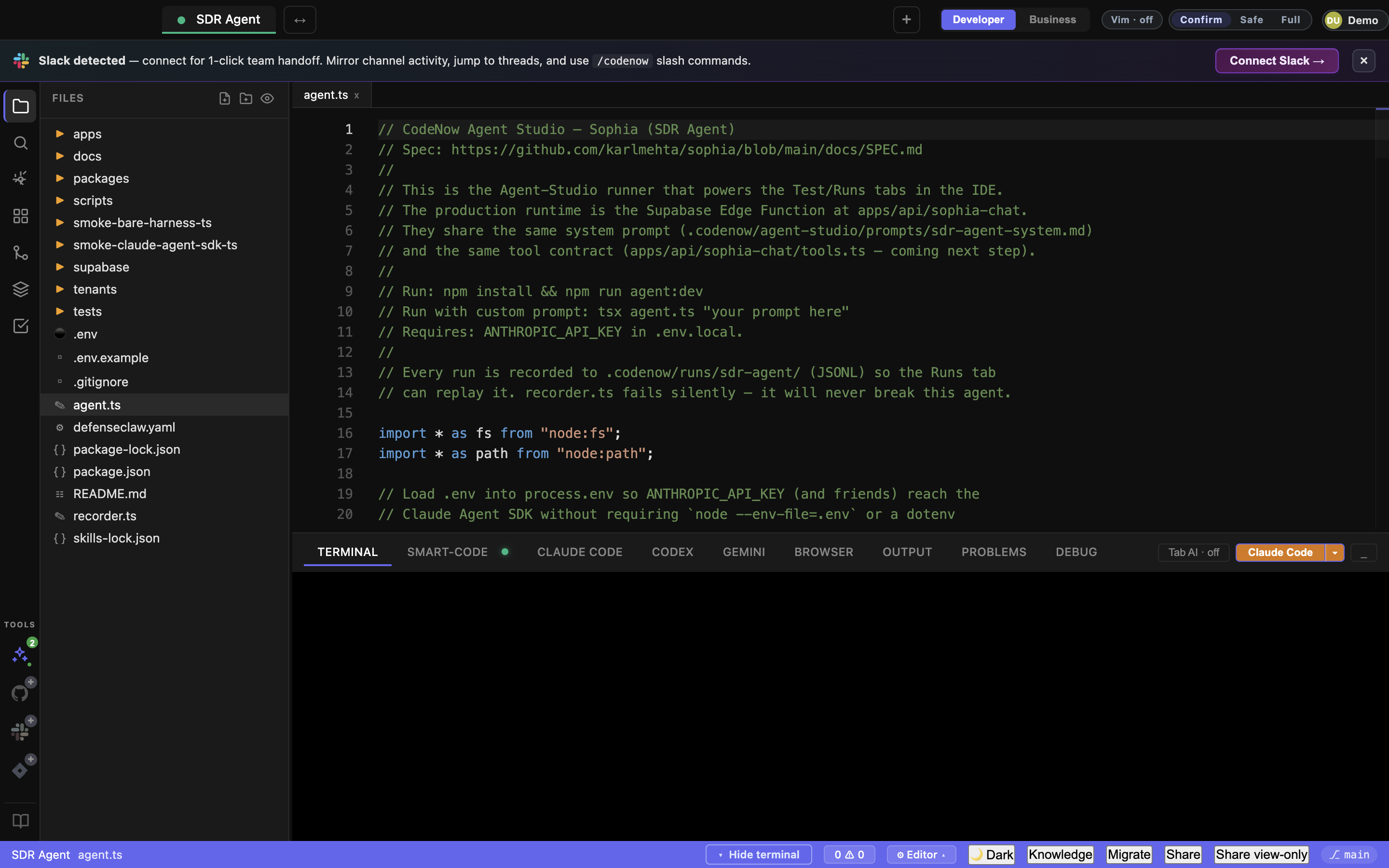Screen dimensions: 1389x868
Task: Switch to the CLAUDE CODE tab
Action: [580, 552]
